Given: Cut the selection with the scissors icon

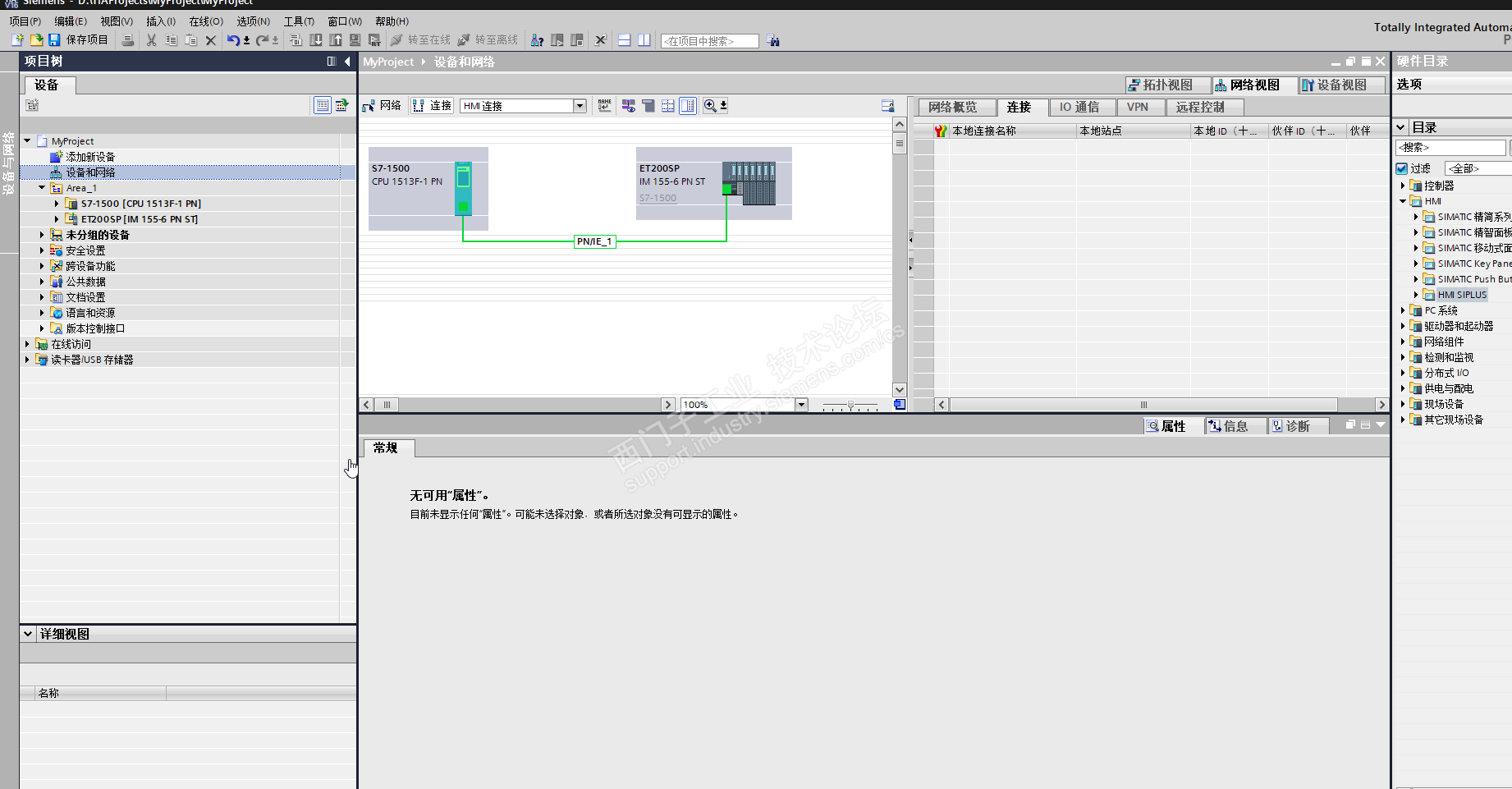Looking at the screenshot, I should click(151, 40).
